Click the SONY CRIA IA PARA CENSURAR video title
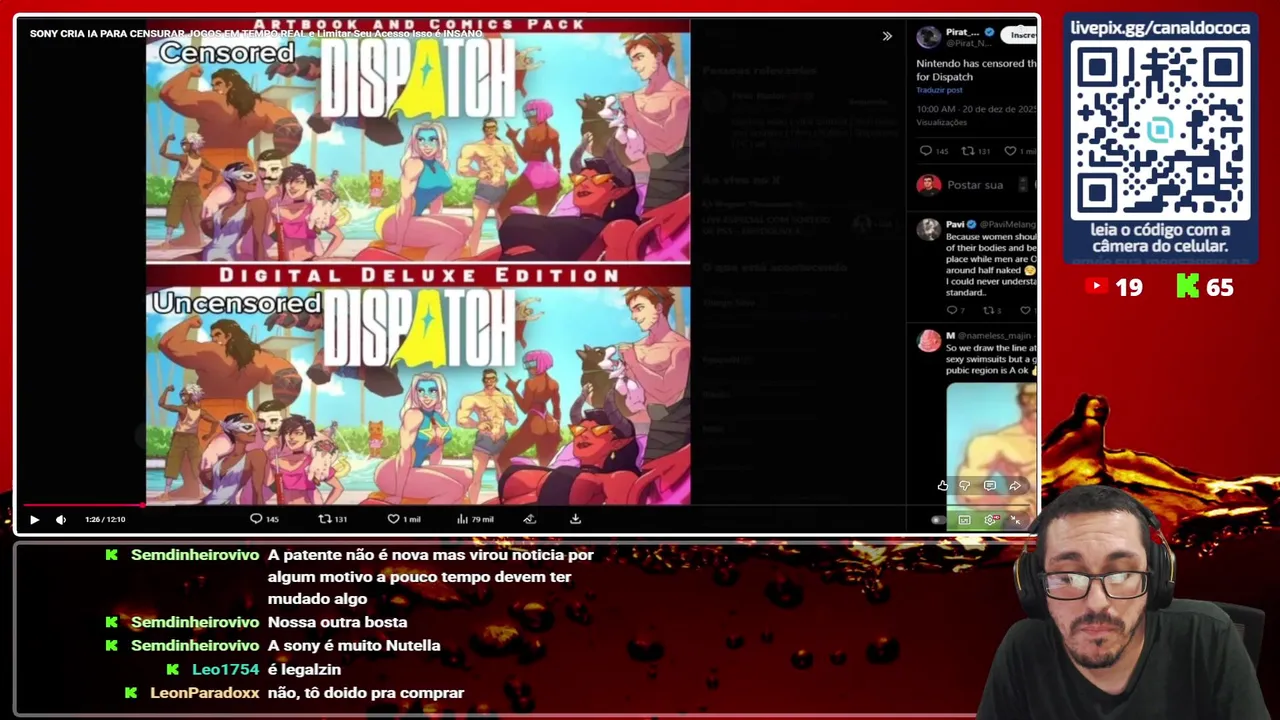Screen dimensions: 1280x720 click(256, 34)
